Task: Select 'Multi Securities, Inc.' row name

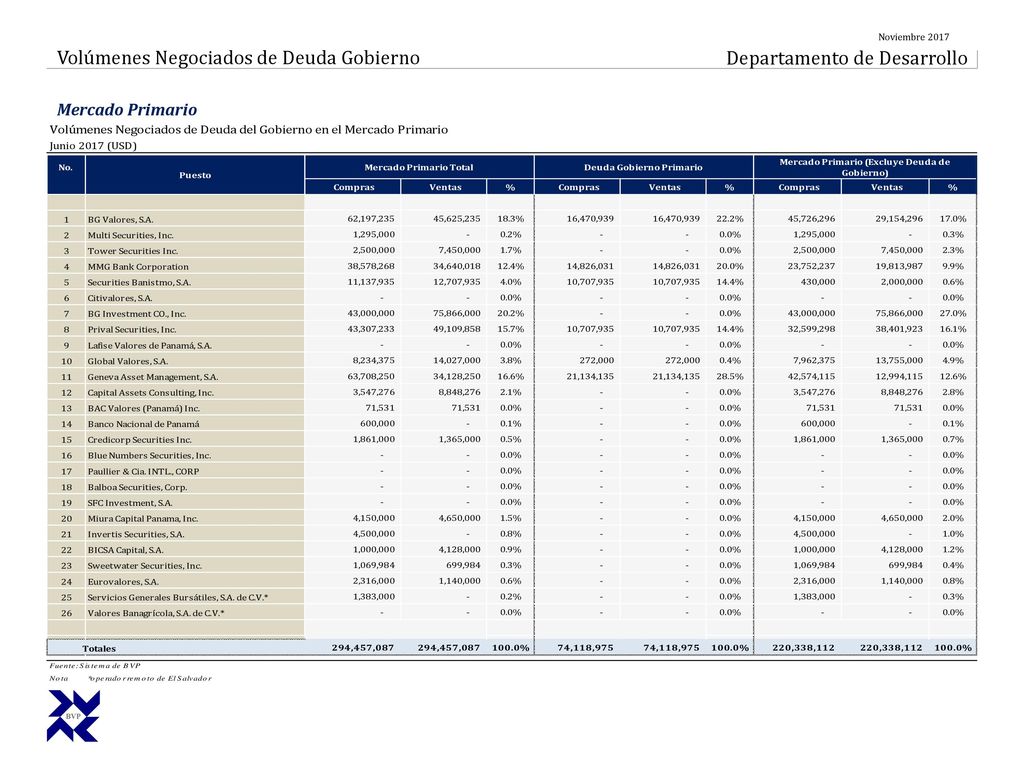Action: [x=131, y=235]
